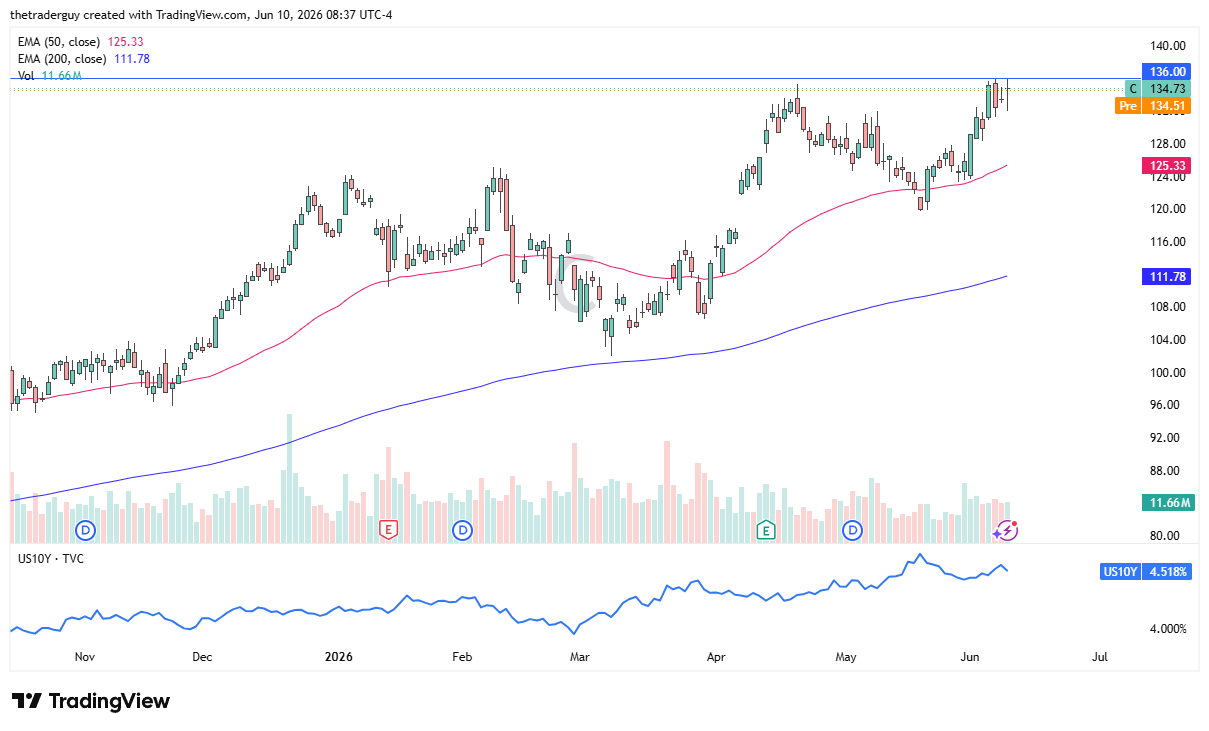The width and height of the screenshot is (1209, 731).
Task: Click the 108.00 price axis value
Action: 1167,307
